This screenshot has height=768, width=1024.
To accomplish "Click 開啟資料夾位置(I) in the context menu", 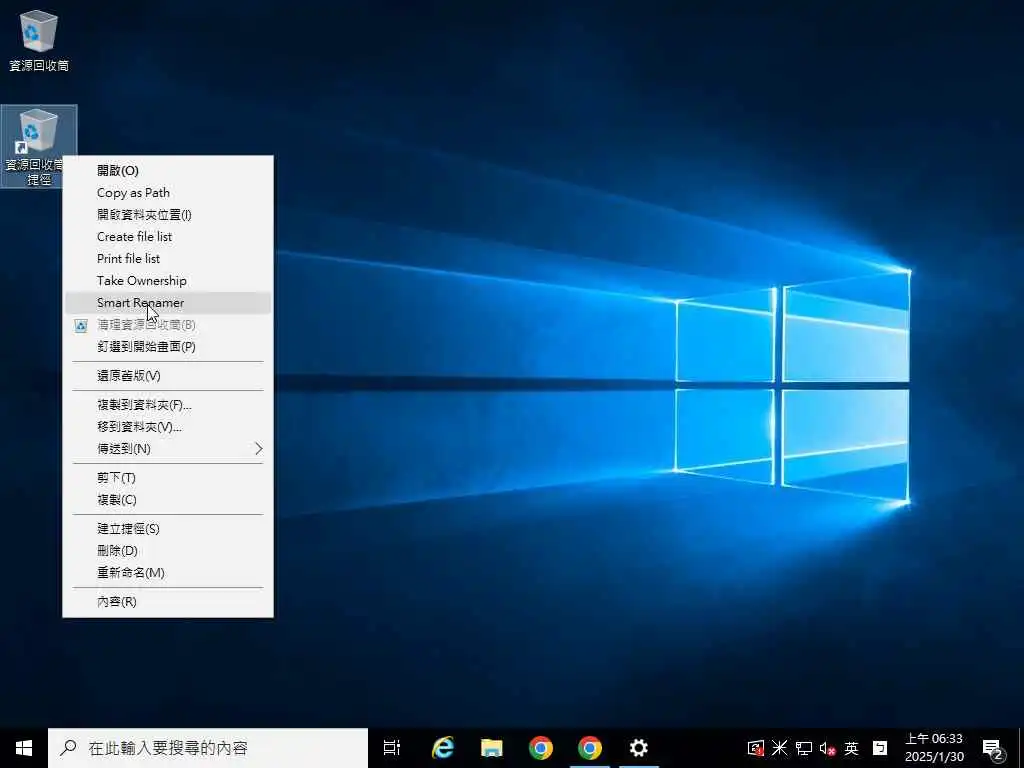I will click(168, 215).
